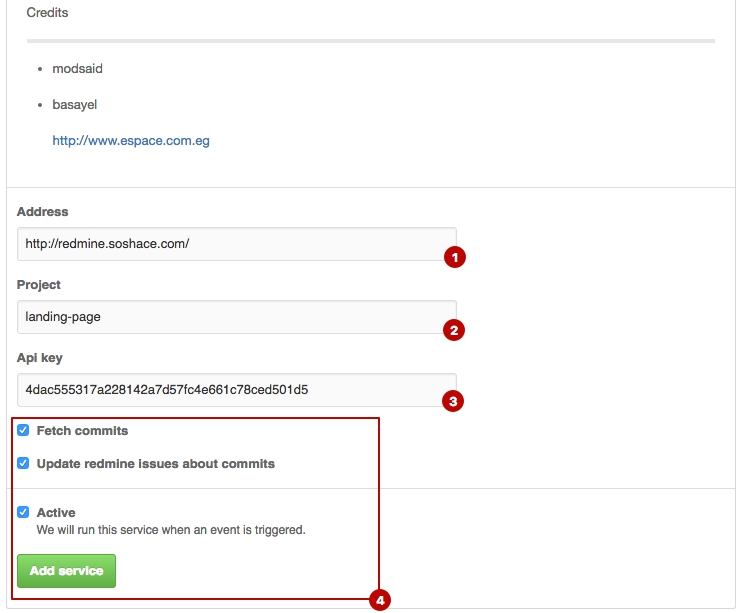Click the Fetch commits label text
The width and height of the screenshot is (743, 613).
82,431
